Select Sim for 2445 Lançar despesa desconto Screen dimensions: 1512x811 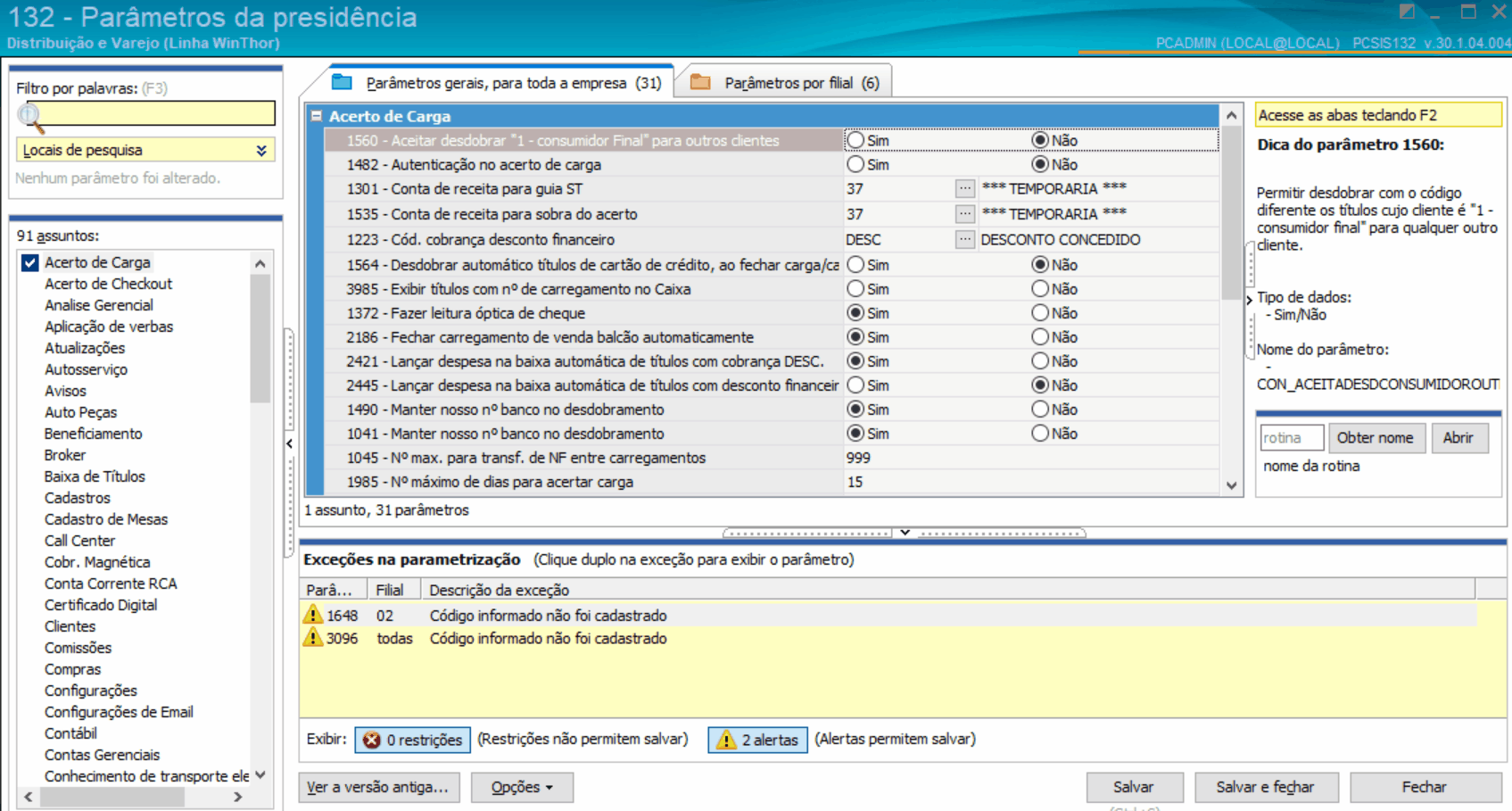click(x=855, y=385)
